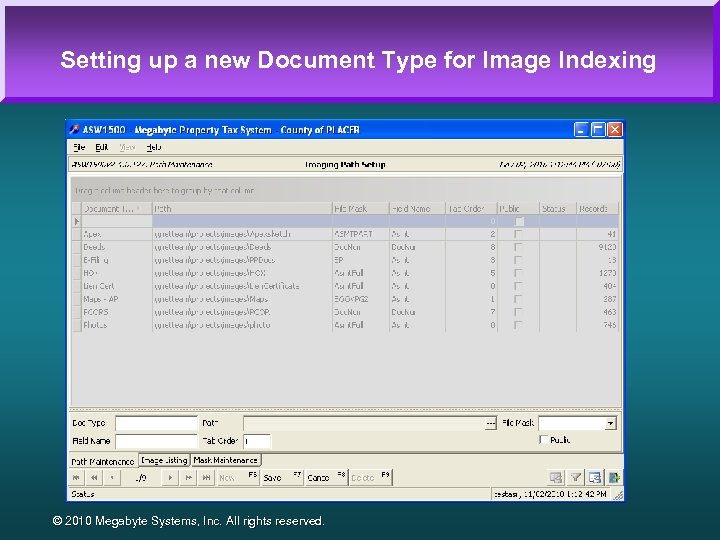Switch to the Image Listing tab
This screenshot has height=540, width=720.
(x=164, y=461)
